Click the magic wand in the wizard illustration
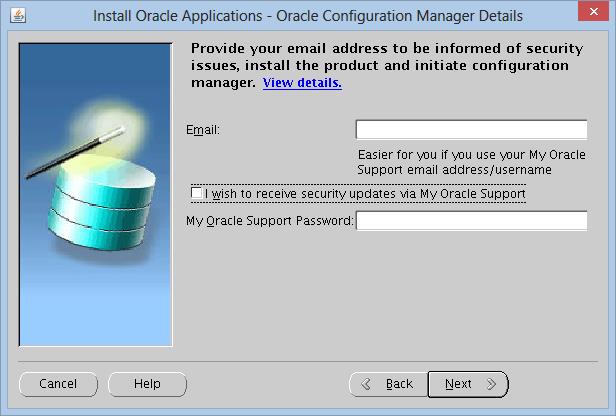 pos(75,152)
